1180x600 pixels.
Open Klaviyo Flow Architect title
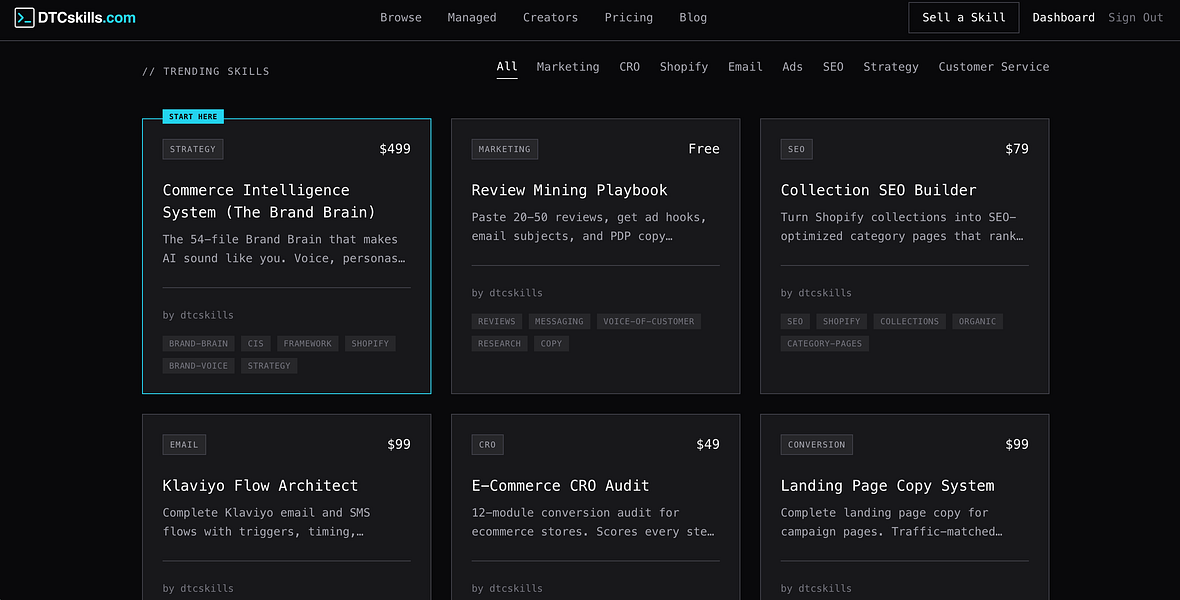coord(260,486)
